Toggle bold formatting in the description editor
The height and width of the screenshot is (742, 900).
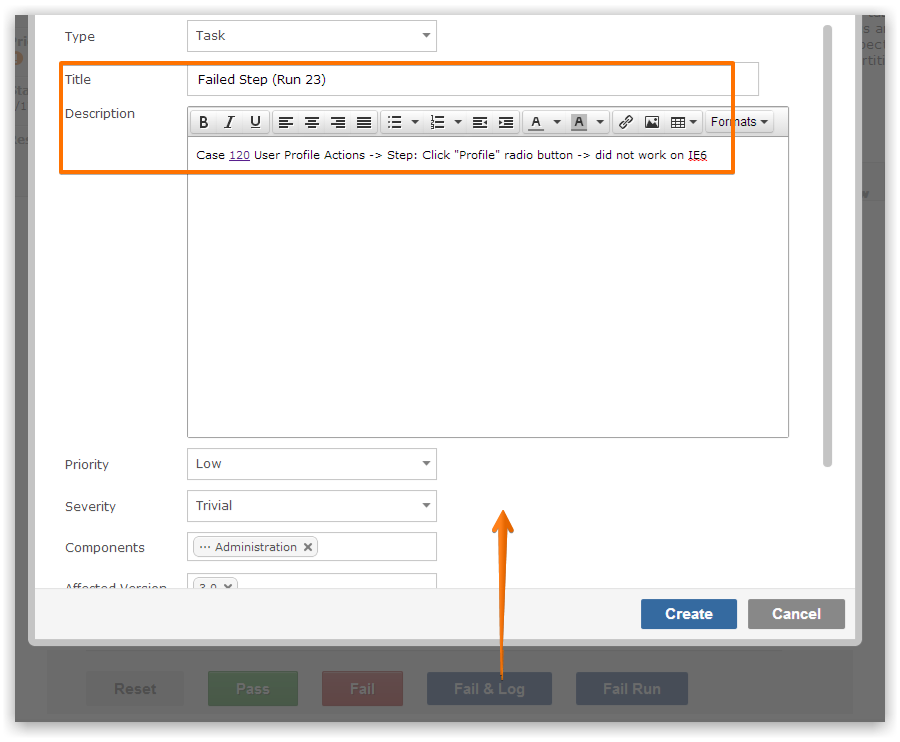[x=203, y=122]
